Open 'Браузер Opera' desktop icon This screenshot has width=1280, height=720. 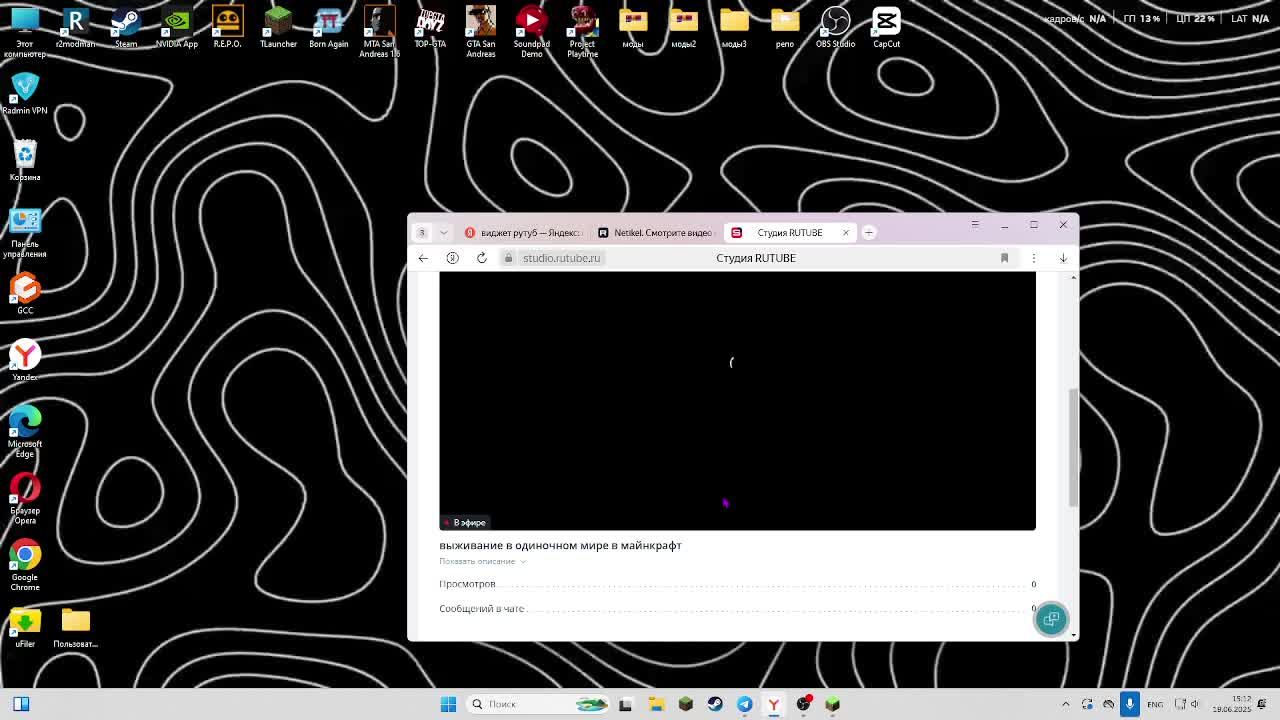coord(25,499)
